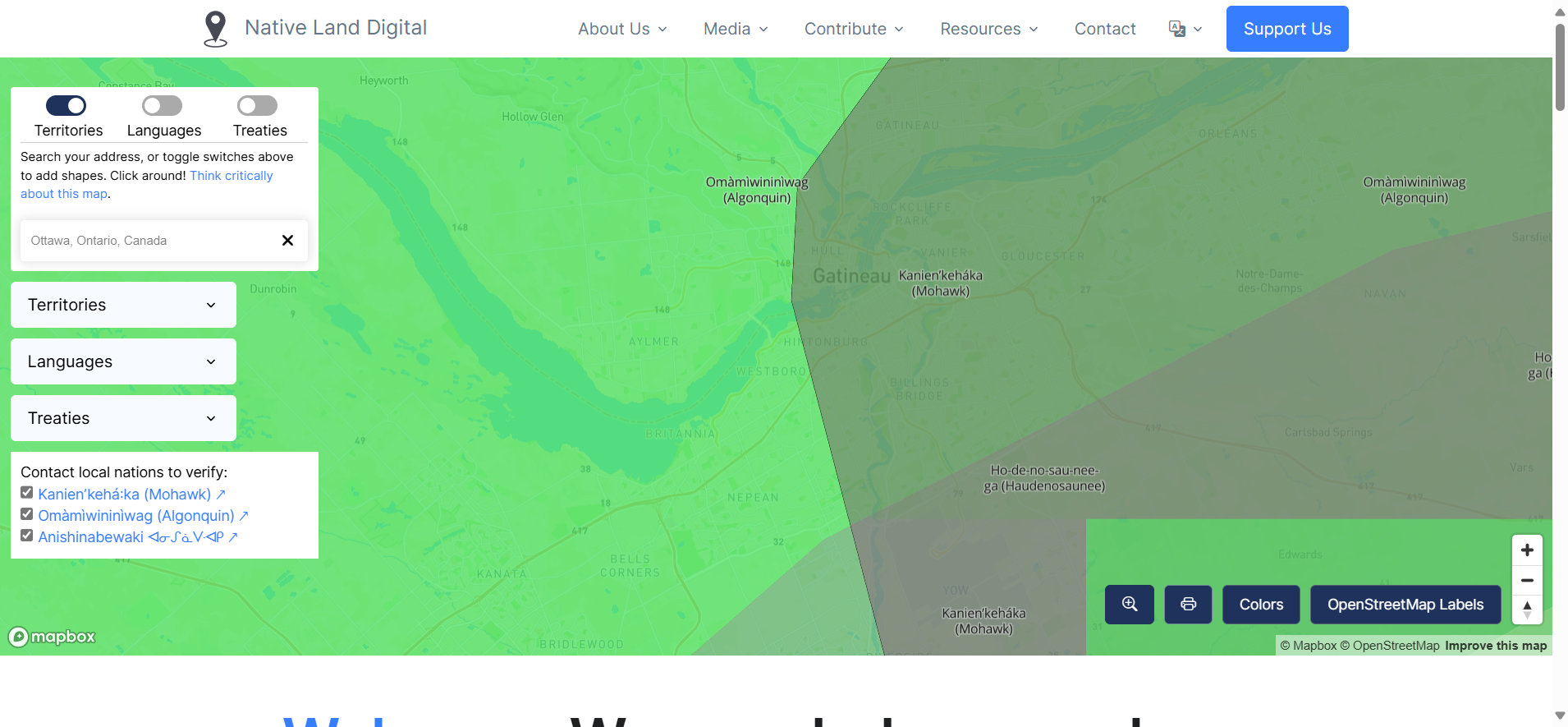The height and width of the screenshot is (727, 1568).
Task: Open the Omàmìwininìwag (Algonquin) link
Action: tap(136, 516)
